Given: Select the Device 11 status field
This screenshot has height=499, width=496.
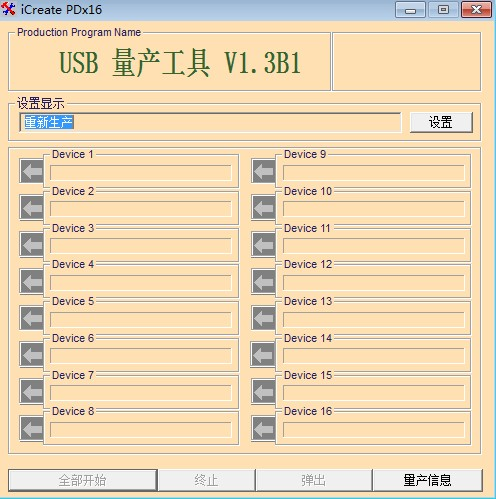Looking at the screenshot, I should [x=374, y=246].
